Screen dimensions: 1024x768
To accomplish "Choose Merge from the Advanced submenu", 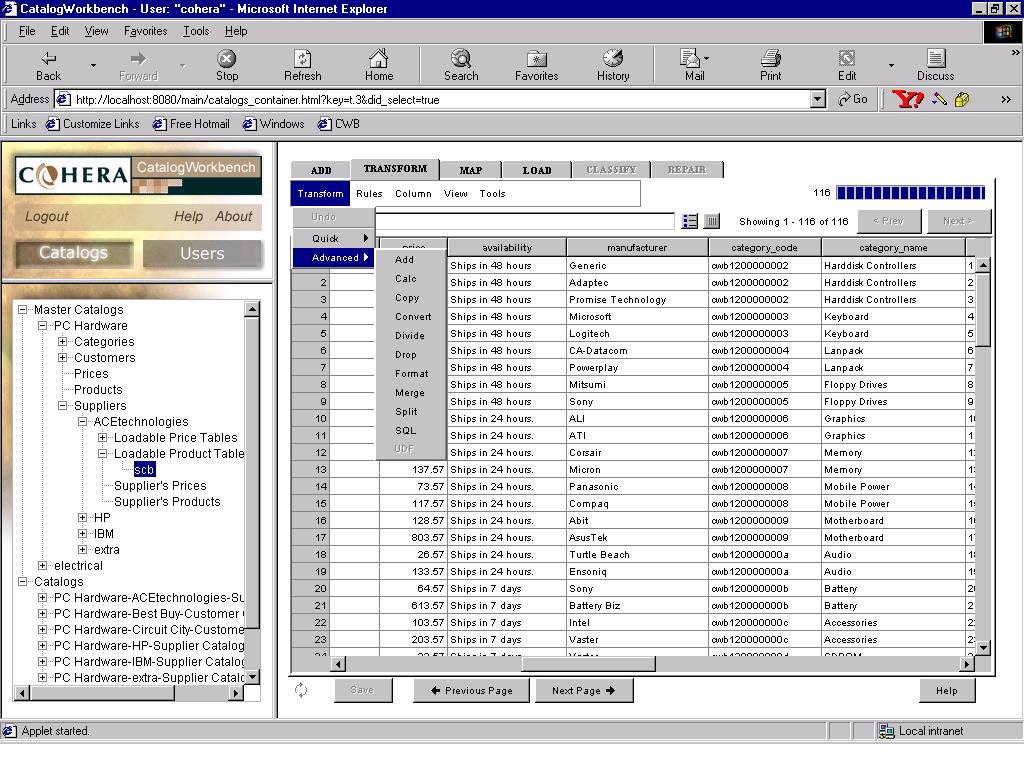I will pyautogui.click(x=409, y=393).
